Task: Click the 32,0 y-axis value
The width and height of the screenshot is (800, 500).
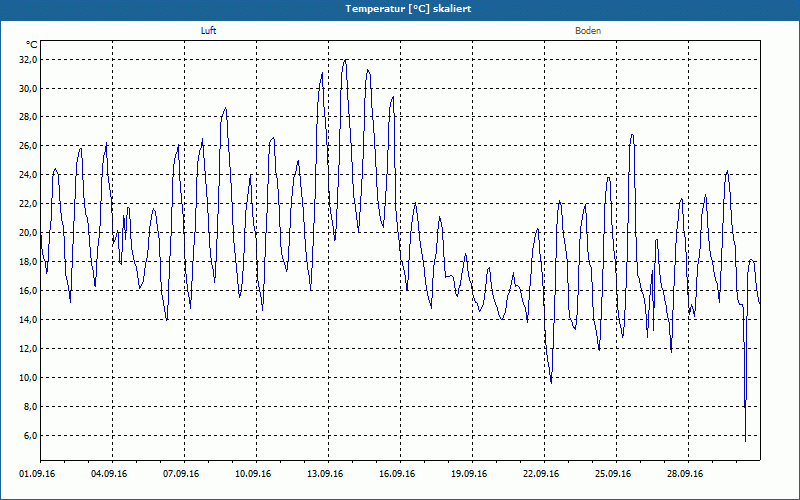Action: [28, 60]
